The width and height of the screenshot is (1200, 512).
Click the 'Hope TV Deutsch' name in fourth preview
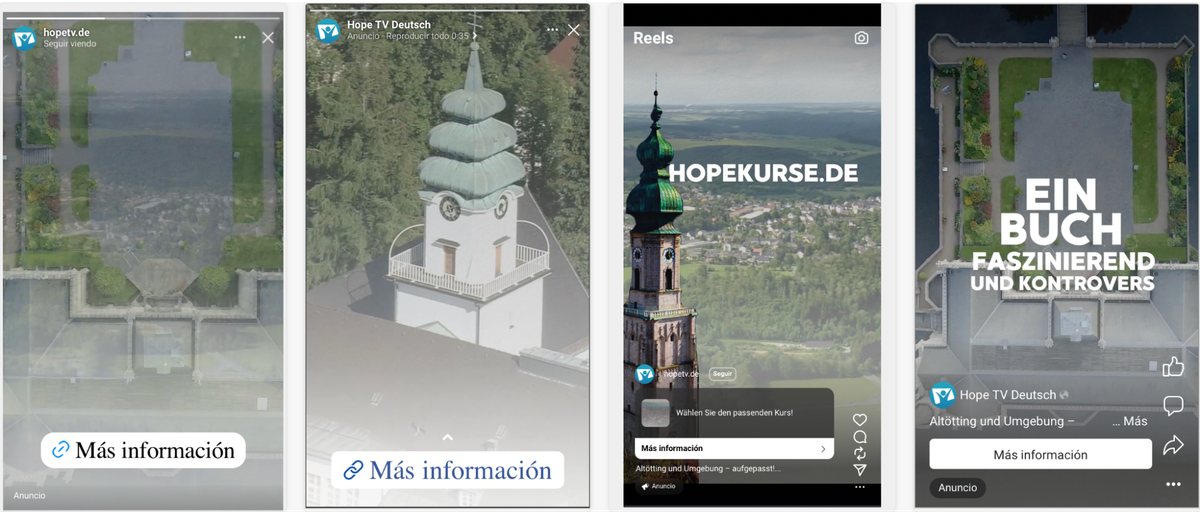(1008, 394)
